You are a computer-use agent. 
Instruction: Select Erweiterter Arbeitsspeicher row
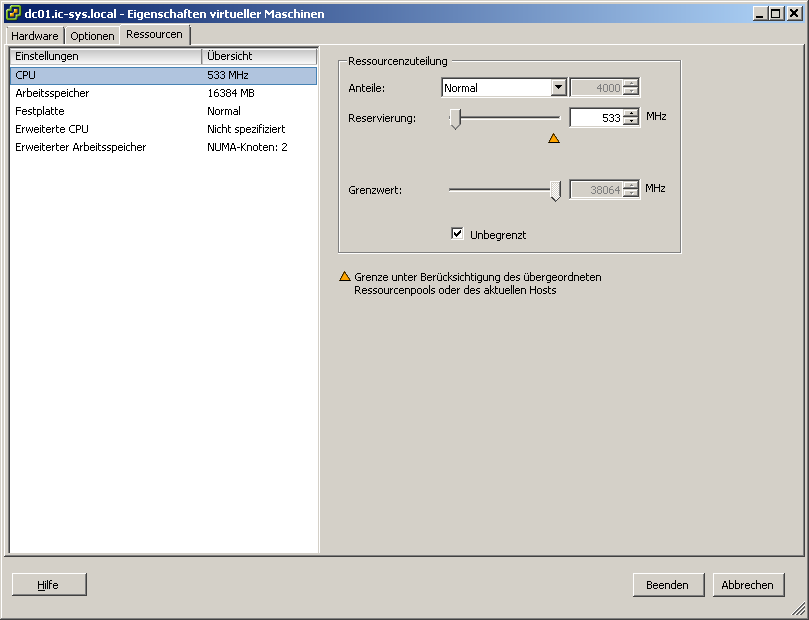(80, 147)
